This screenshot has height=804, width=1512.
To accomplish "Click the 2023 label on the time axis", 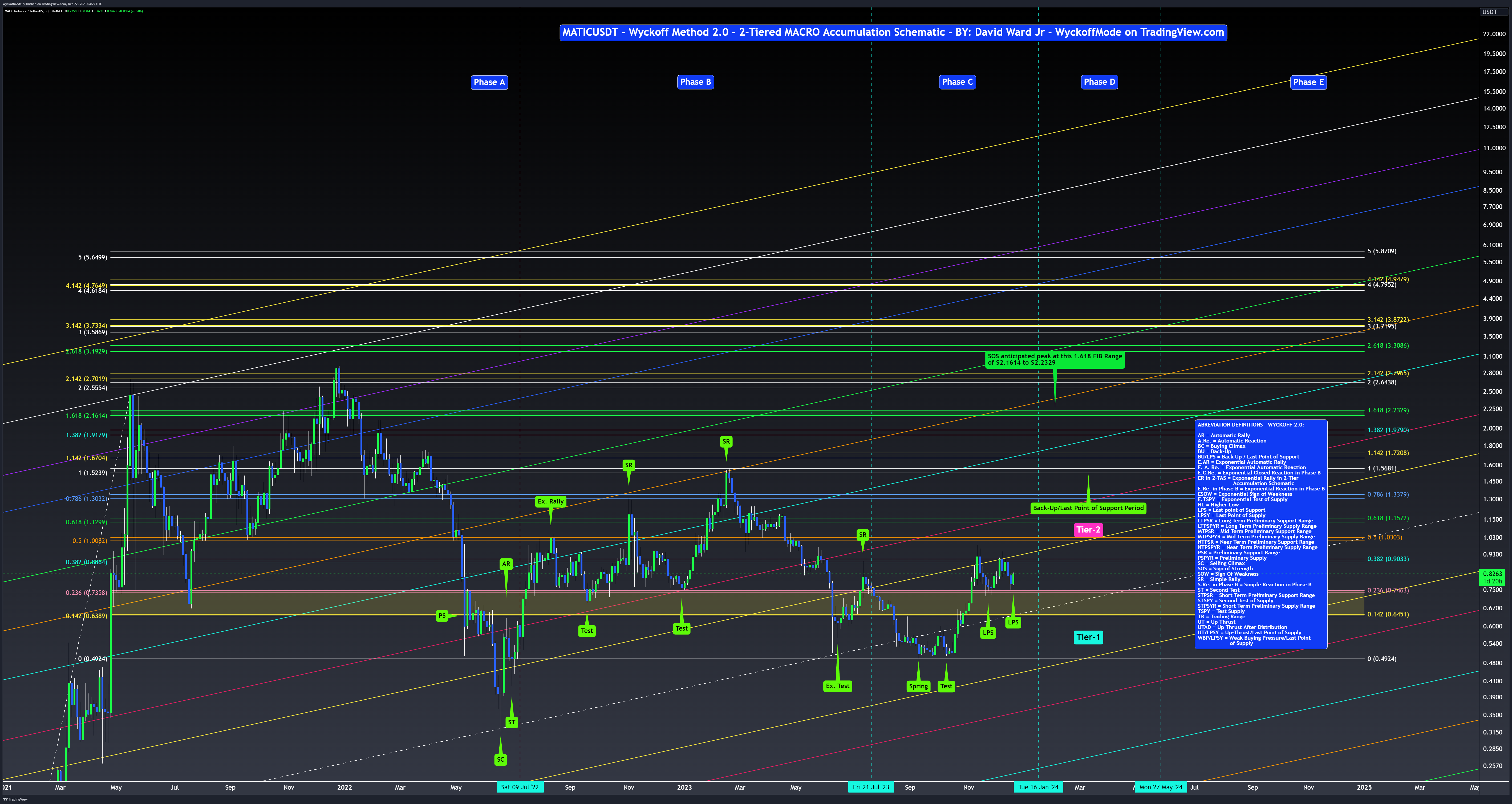I will coord(684,787).
